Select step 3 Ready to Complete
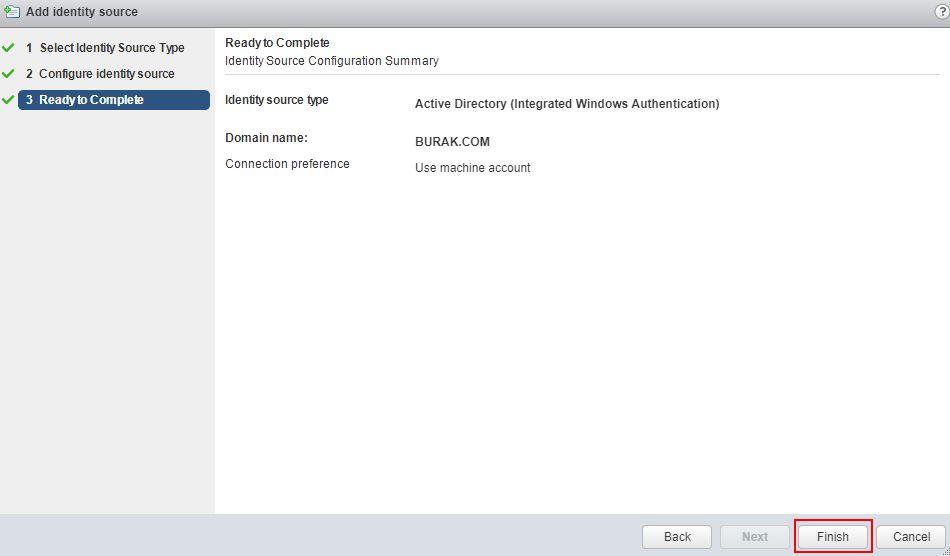950x556 pixels. pyautogui.click(x=114, y=100)
